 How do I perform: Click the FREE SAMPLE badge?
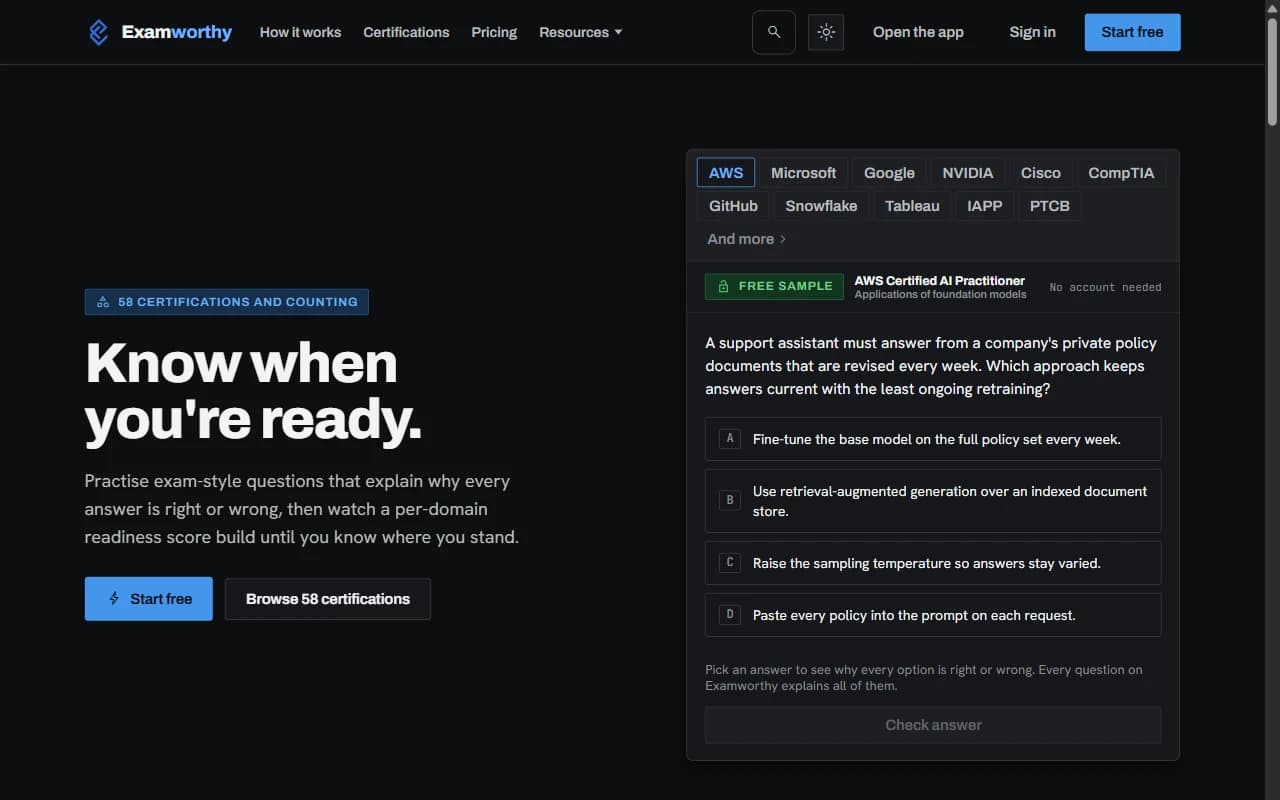tap(775, 286)
